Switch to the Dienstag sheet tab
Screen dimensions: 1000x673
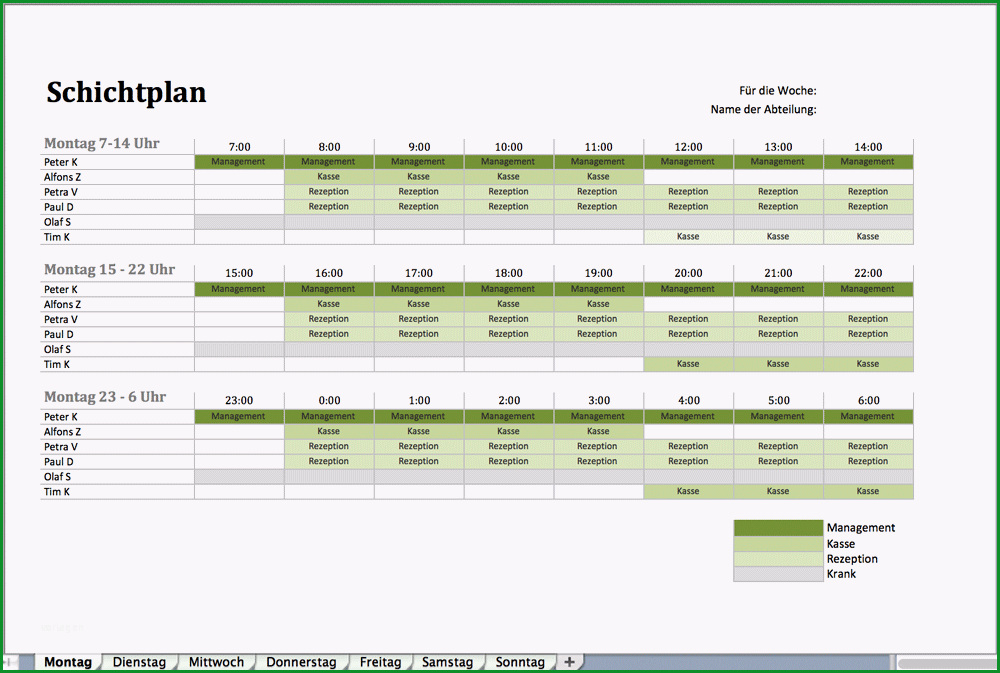click(139, 662)
